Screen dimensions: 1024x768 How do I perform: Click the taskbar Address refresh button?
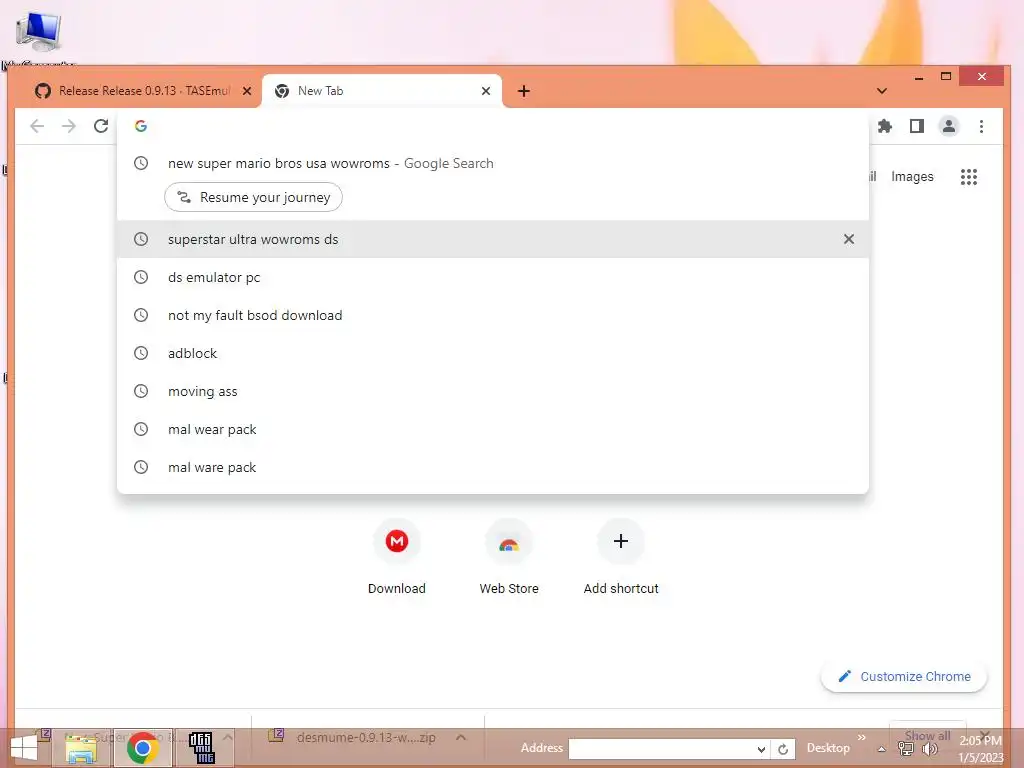coord(783,749)
